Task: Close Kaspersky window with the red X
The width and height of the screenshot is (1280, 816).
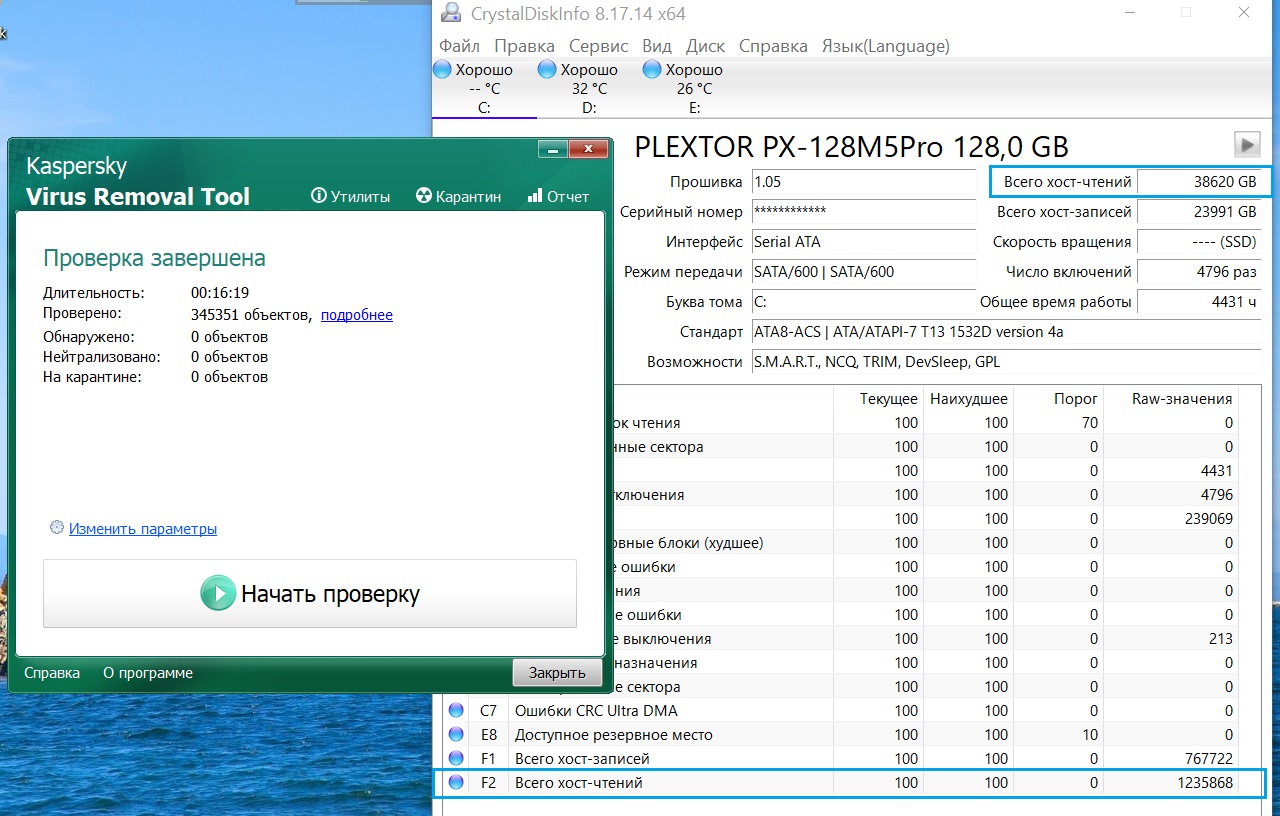Action: 588,149
